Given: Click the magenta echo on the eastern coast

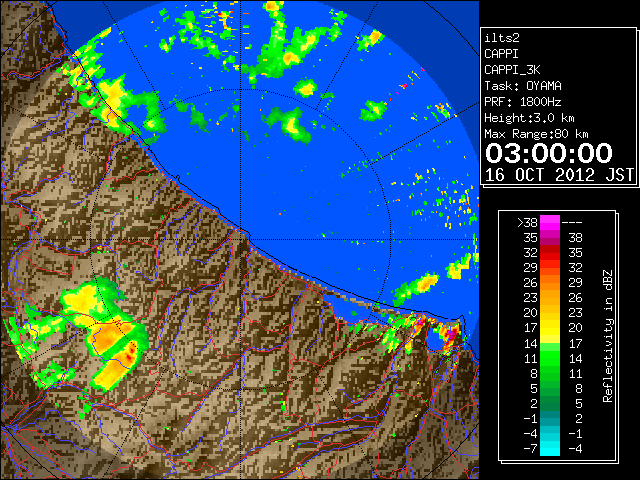Looking at the screenshot, I should click(451, 334).
